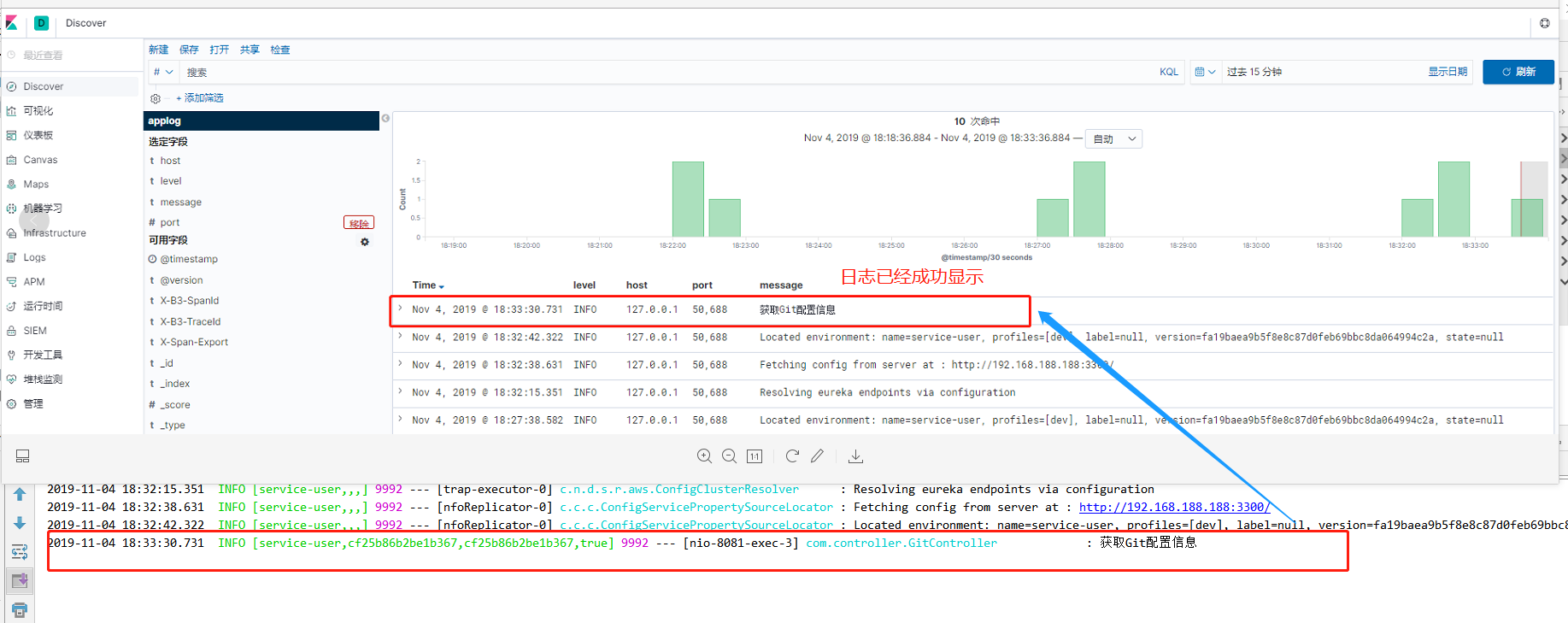Click the up arrow in the console gutter
The height and width of the screenshot is (623, 1568).
pyautogui.click(x=20, y=494)
